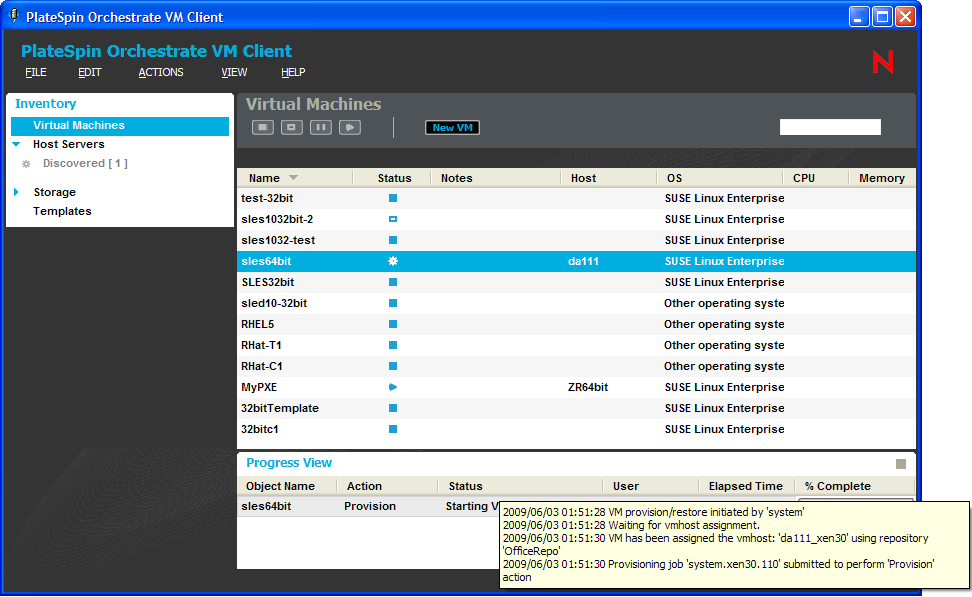The height and width of the screenshot is (597, 972).
Task: Click the status icon of SLES32bit
Action: (393, 283)
